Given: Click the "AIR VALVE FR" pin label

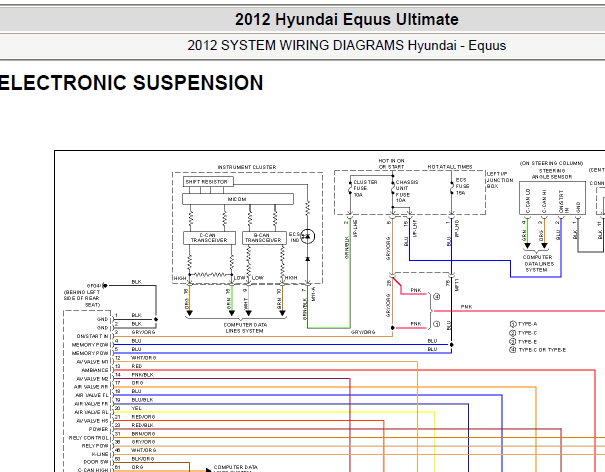Looking at the screenshot, I should tap(92, 404).
